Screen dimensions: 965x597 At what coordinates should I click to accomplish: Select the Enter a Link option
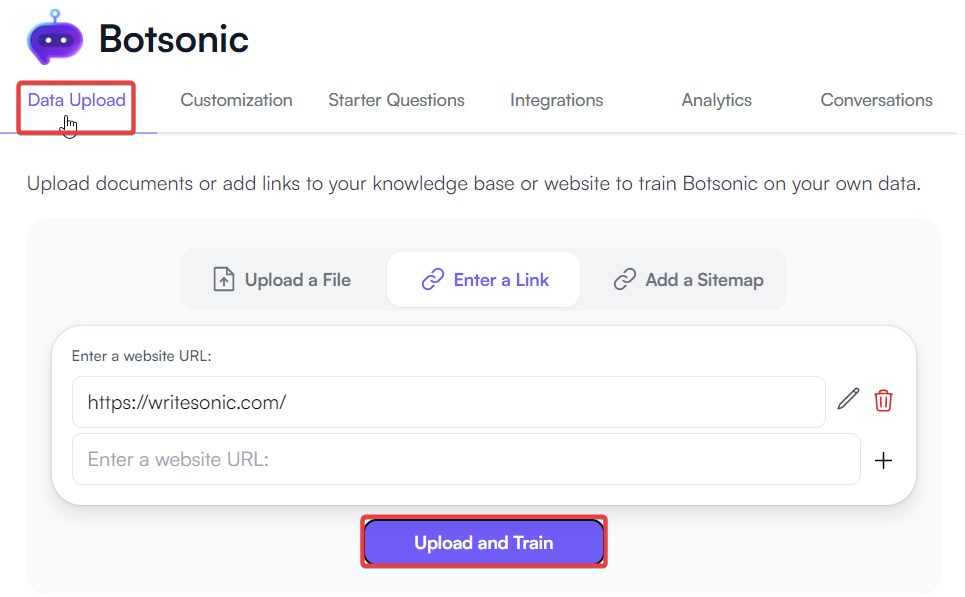[483, 280]
